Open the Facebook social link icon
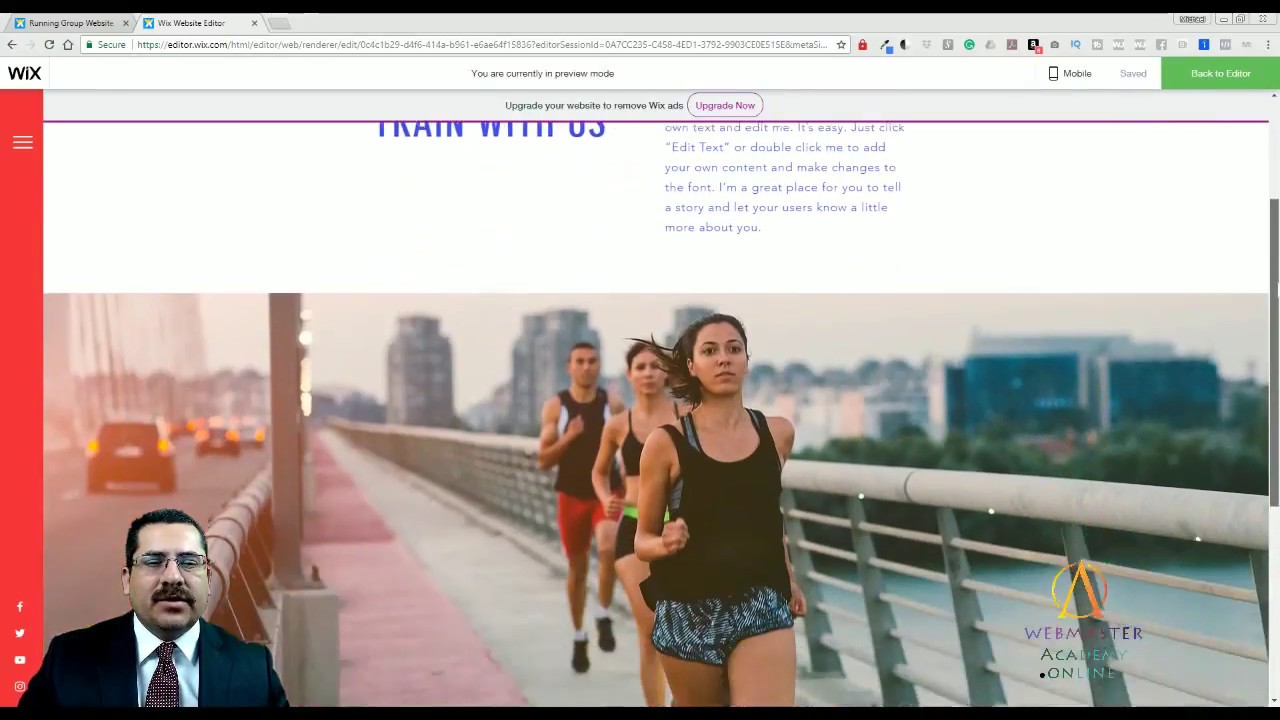Screen dimensions: 1280x720 pyautogui.click(x=19, y=607)
